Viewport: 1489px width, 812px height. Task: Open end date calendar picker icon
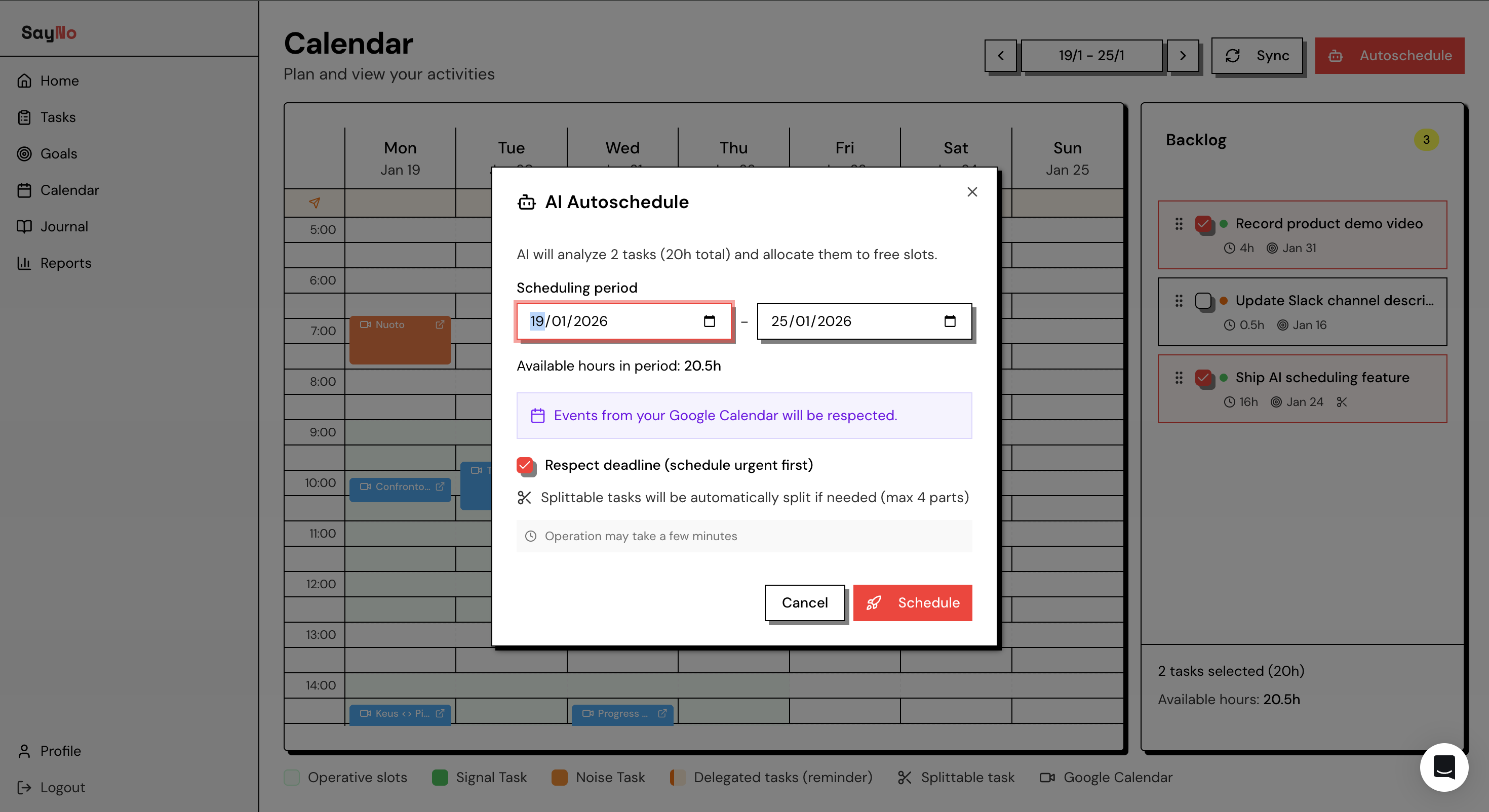[x=950, y=321]
